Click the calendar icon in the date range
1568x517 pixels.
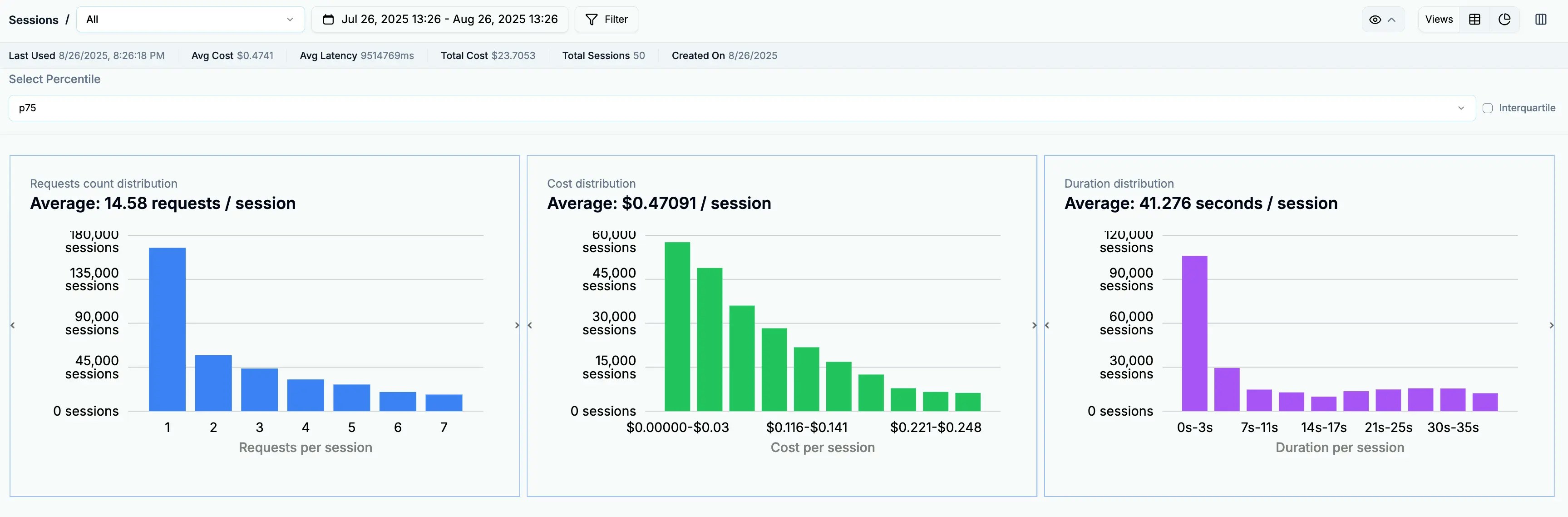[328, 19]
